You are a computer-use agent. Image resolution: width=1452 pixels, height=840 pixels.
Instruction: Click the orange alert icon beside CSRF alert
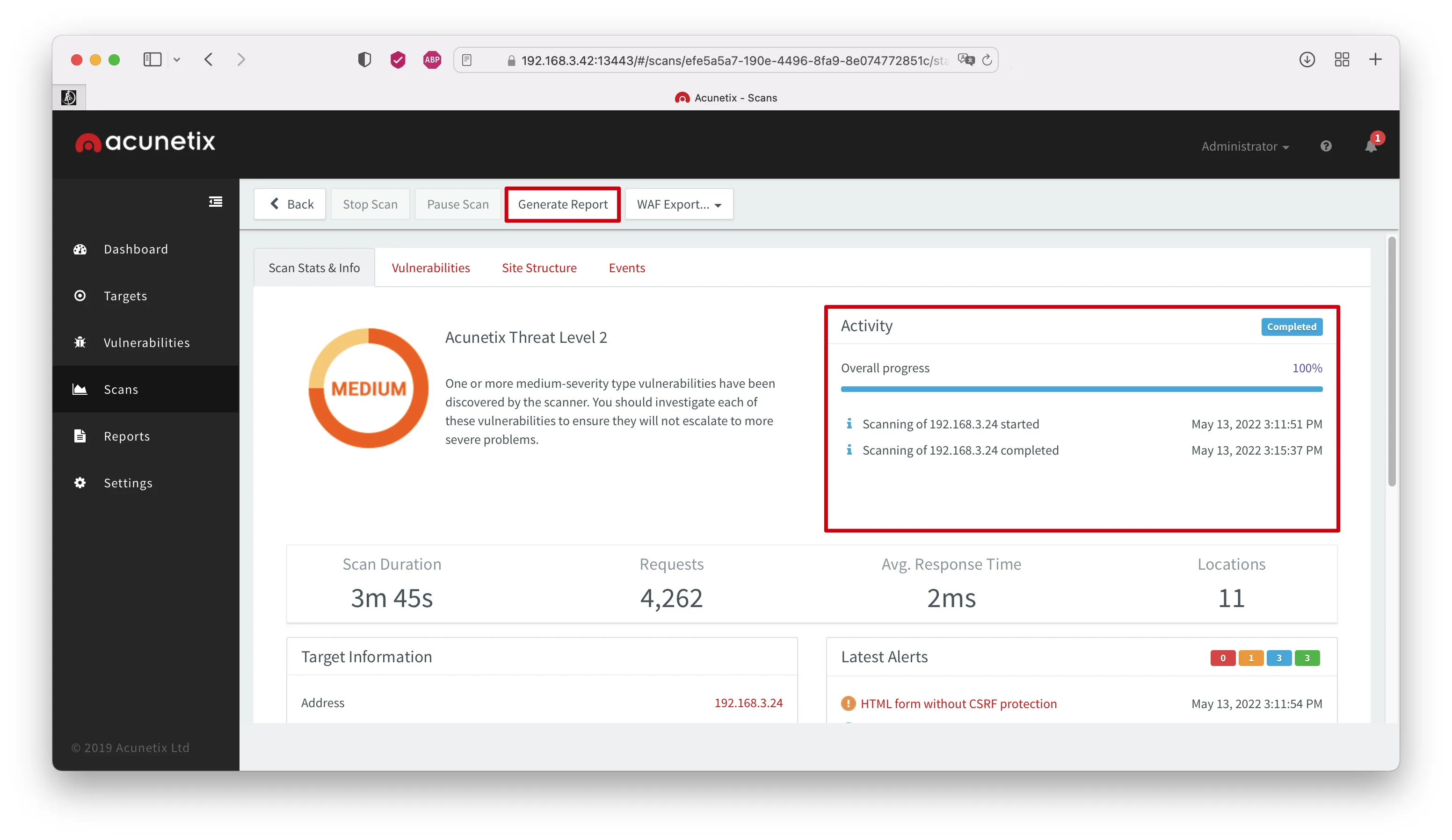(848, 703)
